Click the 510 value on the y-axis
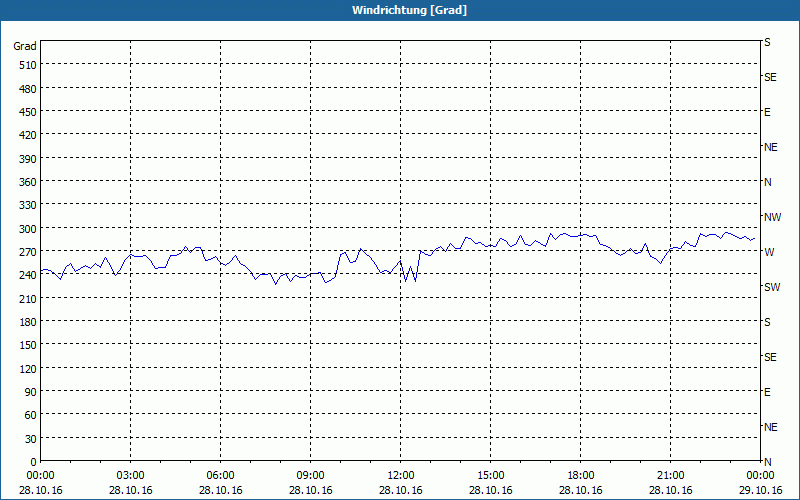The image size is (800, 500). [x=28, y=65]
